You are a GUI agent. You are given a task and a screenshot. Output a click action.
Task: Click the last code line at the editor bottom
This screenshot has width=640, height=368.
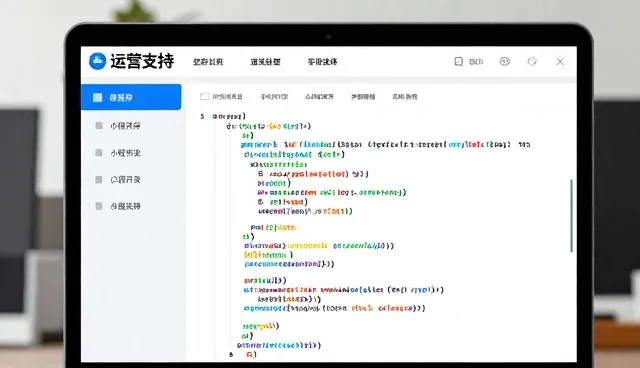point(251,355)
